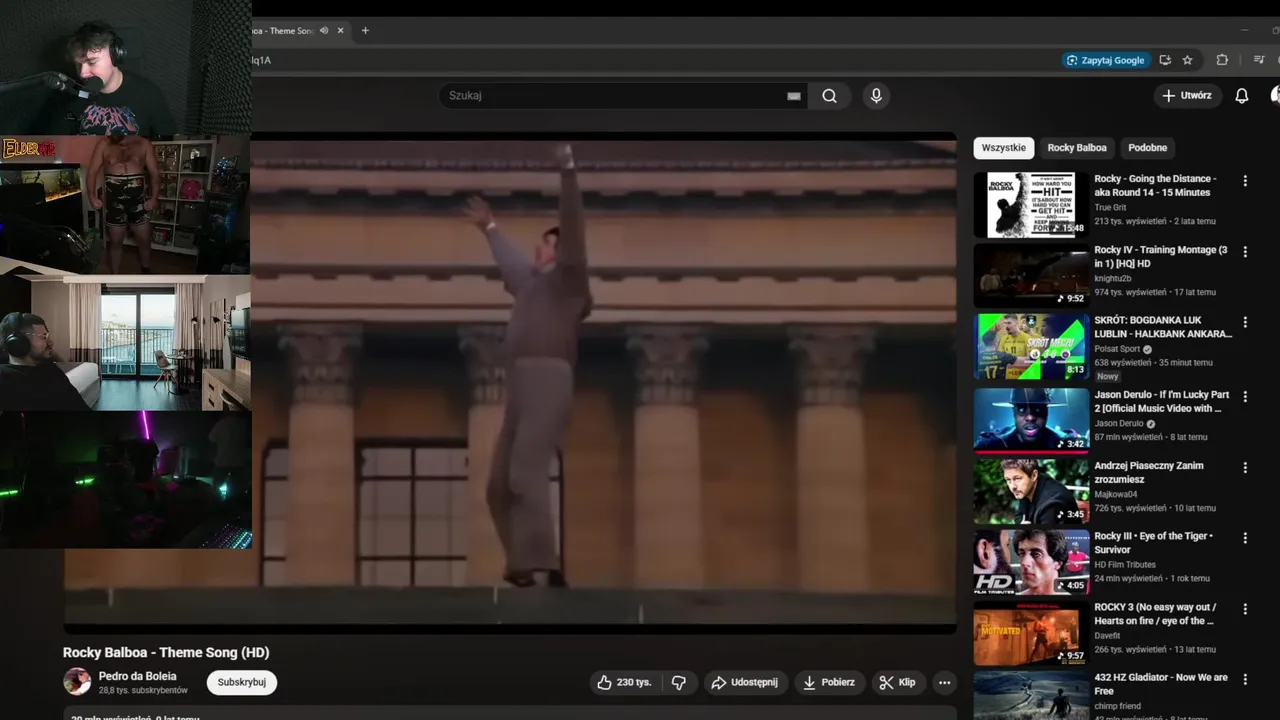Viewport: 1280px width, 720px height.
Task: Dislike the video
Action: click(x=679, y=682)
